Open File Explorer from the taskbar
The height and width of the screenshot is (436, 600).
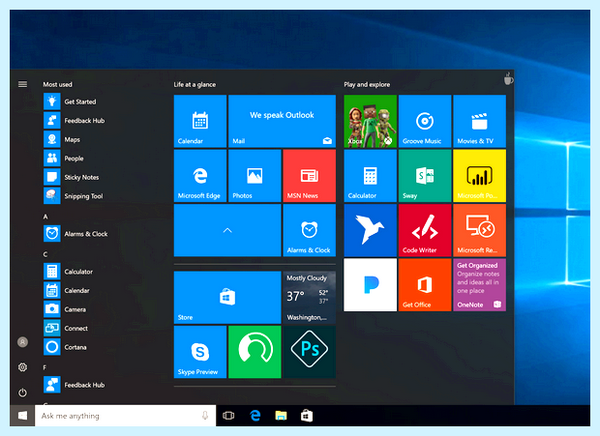click(x=281, y=416)
